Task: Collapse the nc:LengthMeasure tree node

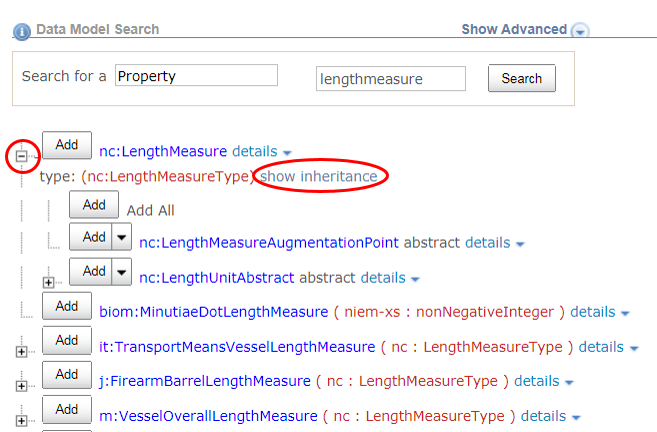Action: click(21, 156)
